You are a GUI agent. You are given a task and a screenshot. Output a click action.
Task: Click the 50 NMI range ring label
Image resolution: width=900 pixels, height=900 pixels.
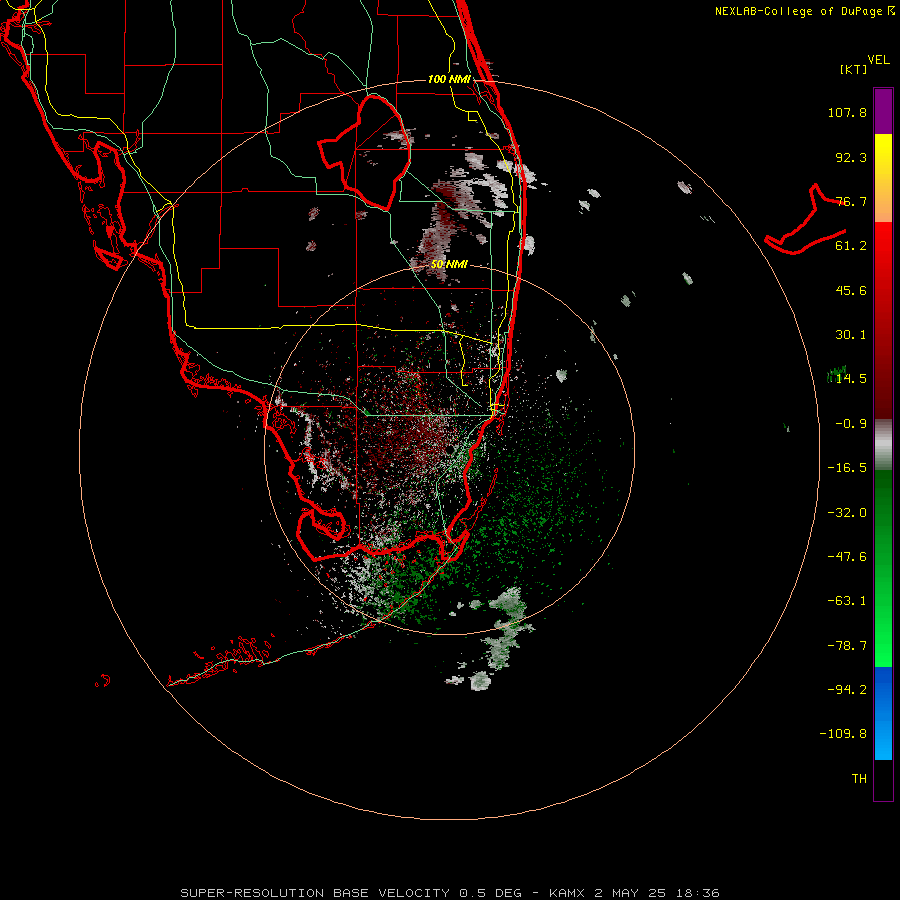point(449,265)
